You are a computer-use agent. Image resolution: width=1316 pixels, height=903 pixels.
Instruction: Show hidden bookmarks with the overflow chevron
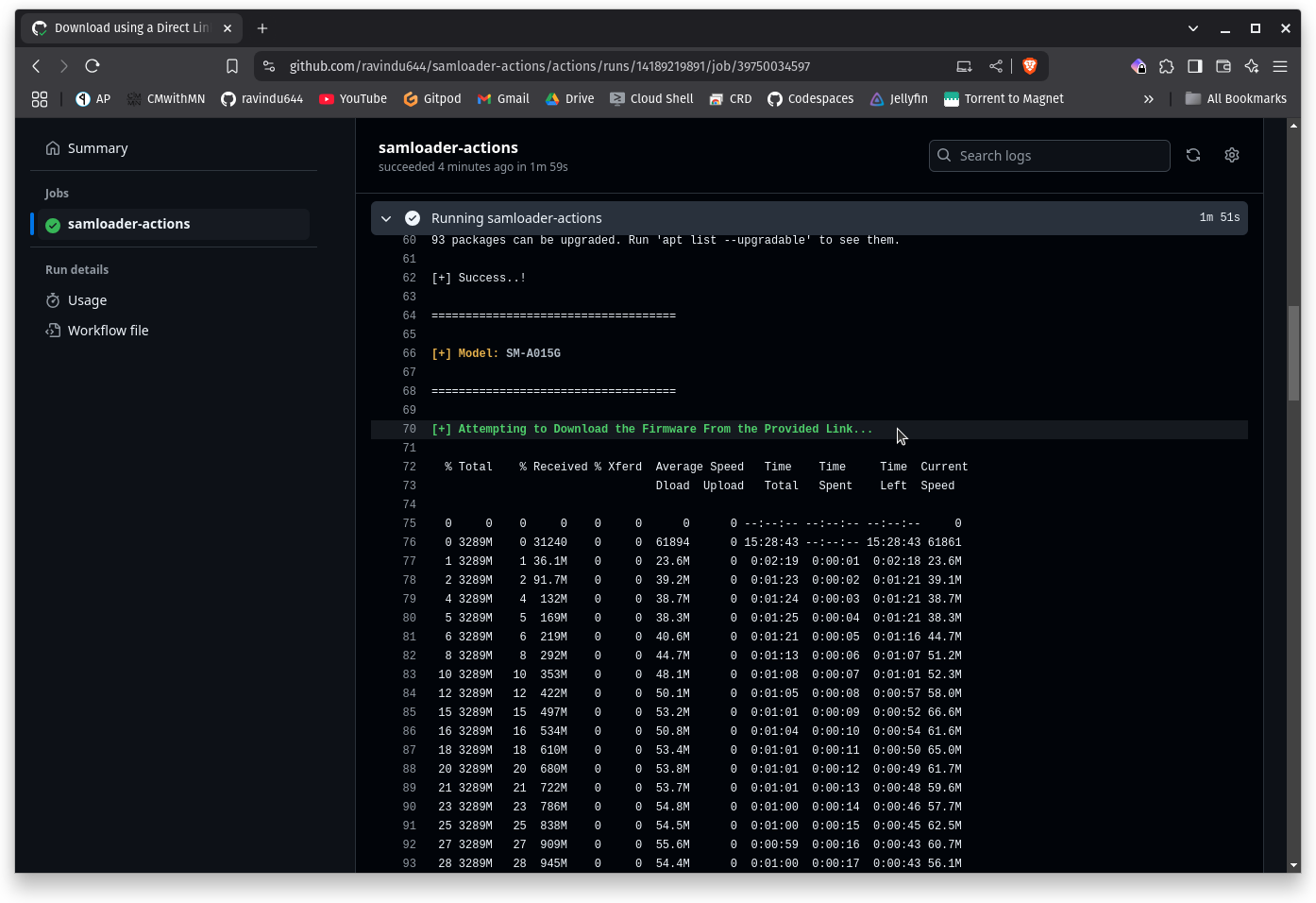pos(1148,99)
